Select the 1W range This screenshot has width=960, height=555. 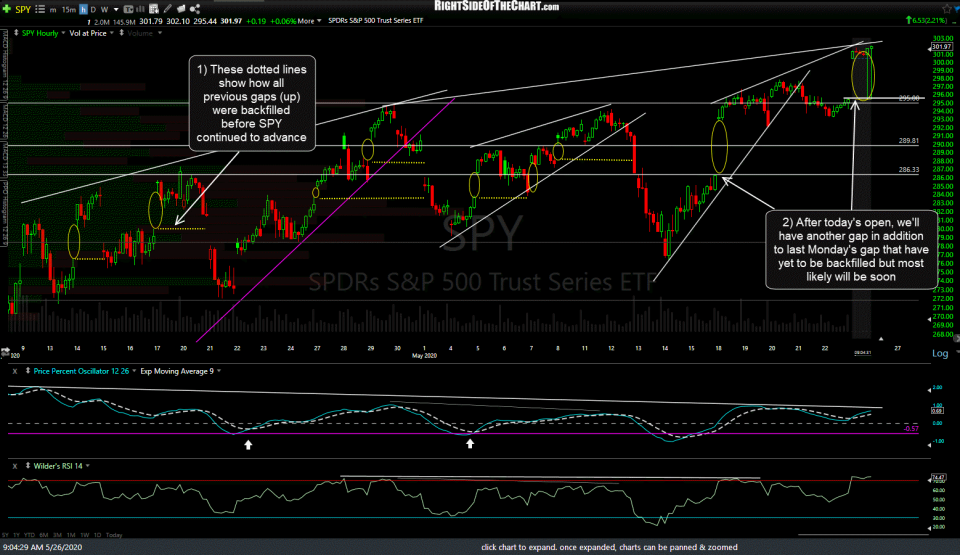84,535
